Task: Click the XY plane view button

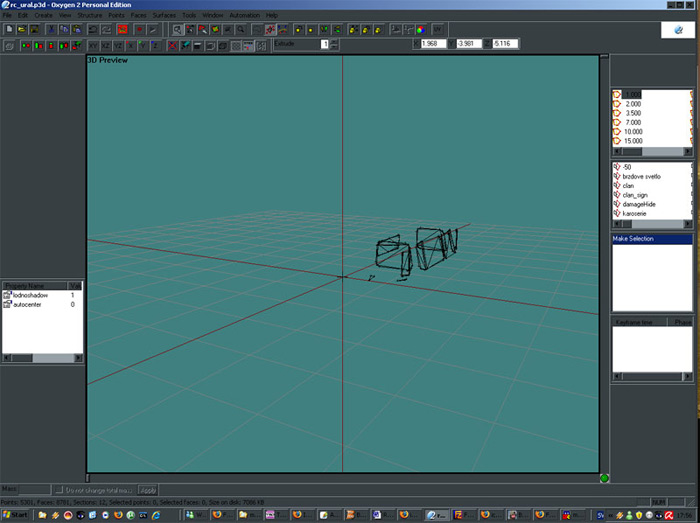Action: (93, 46)
